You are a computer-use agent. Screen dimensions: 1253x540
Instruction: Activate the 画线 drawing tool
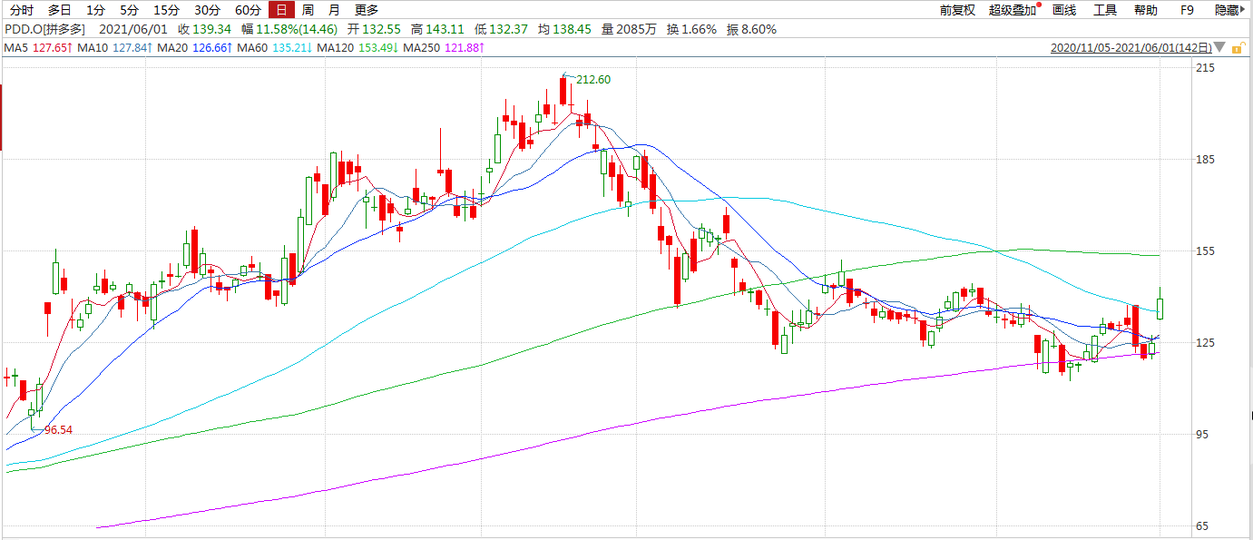pos(1064,10)
